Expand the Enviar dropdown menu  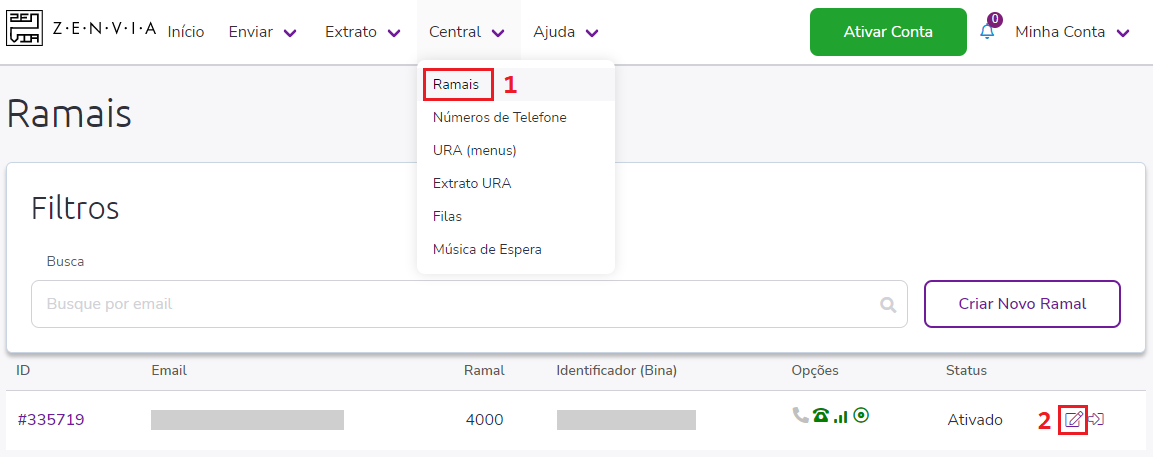pos(263,32)
